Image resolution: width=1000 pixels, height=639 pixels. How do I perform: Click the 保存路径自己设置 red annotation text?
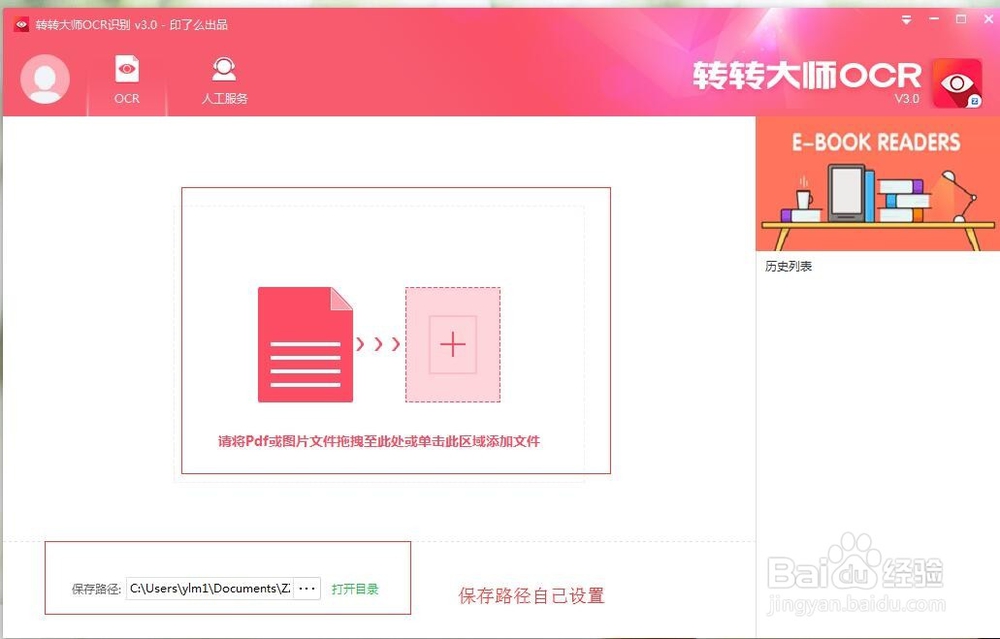tap(531, 594)
